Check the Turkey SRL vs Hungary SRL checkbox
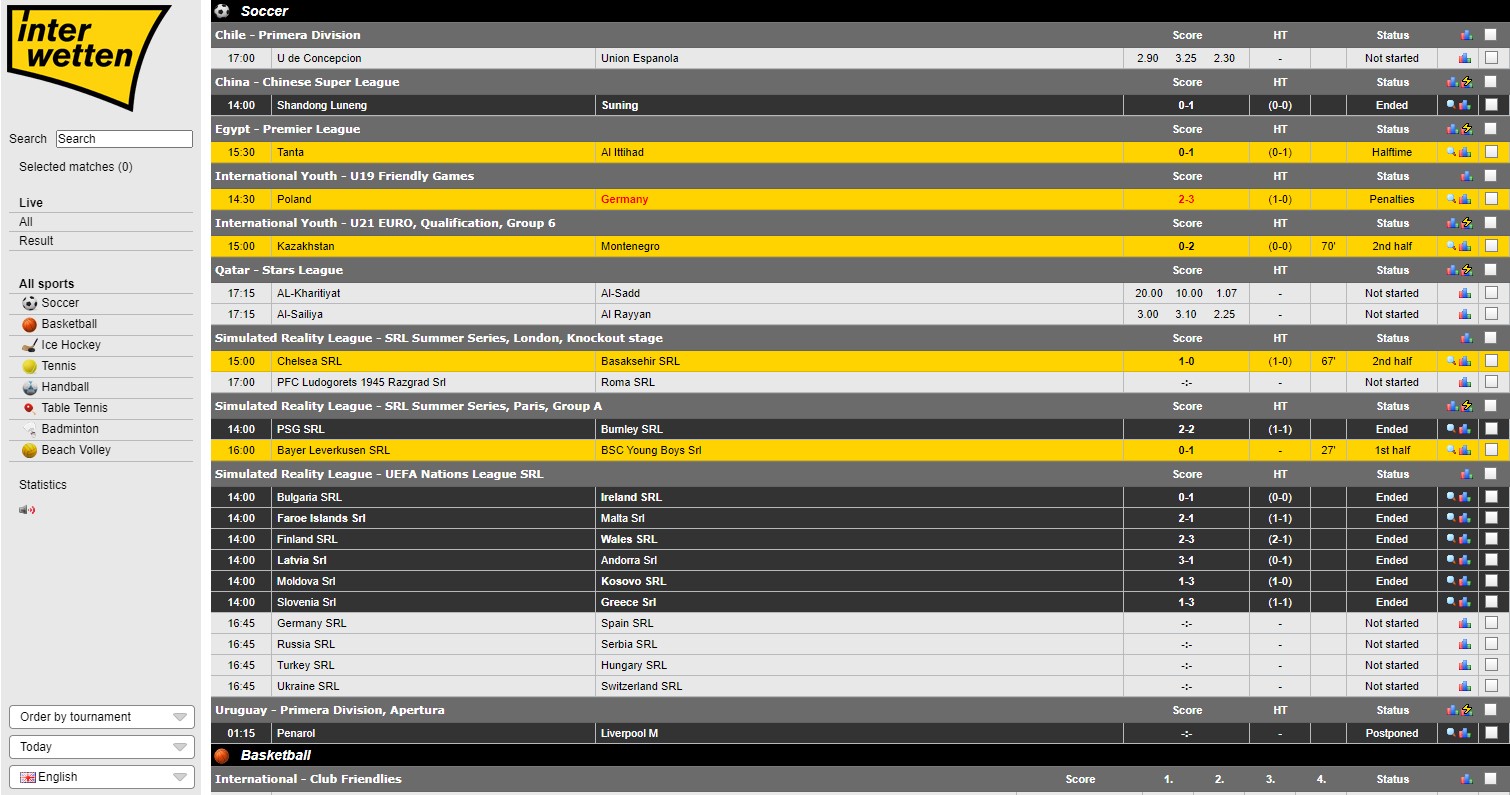Screen dimensions: 1510x795 point(1491,665)
